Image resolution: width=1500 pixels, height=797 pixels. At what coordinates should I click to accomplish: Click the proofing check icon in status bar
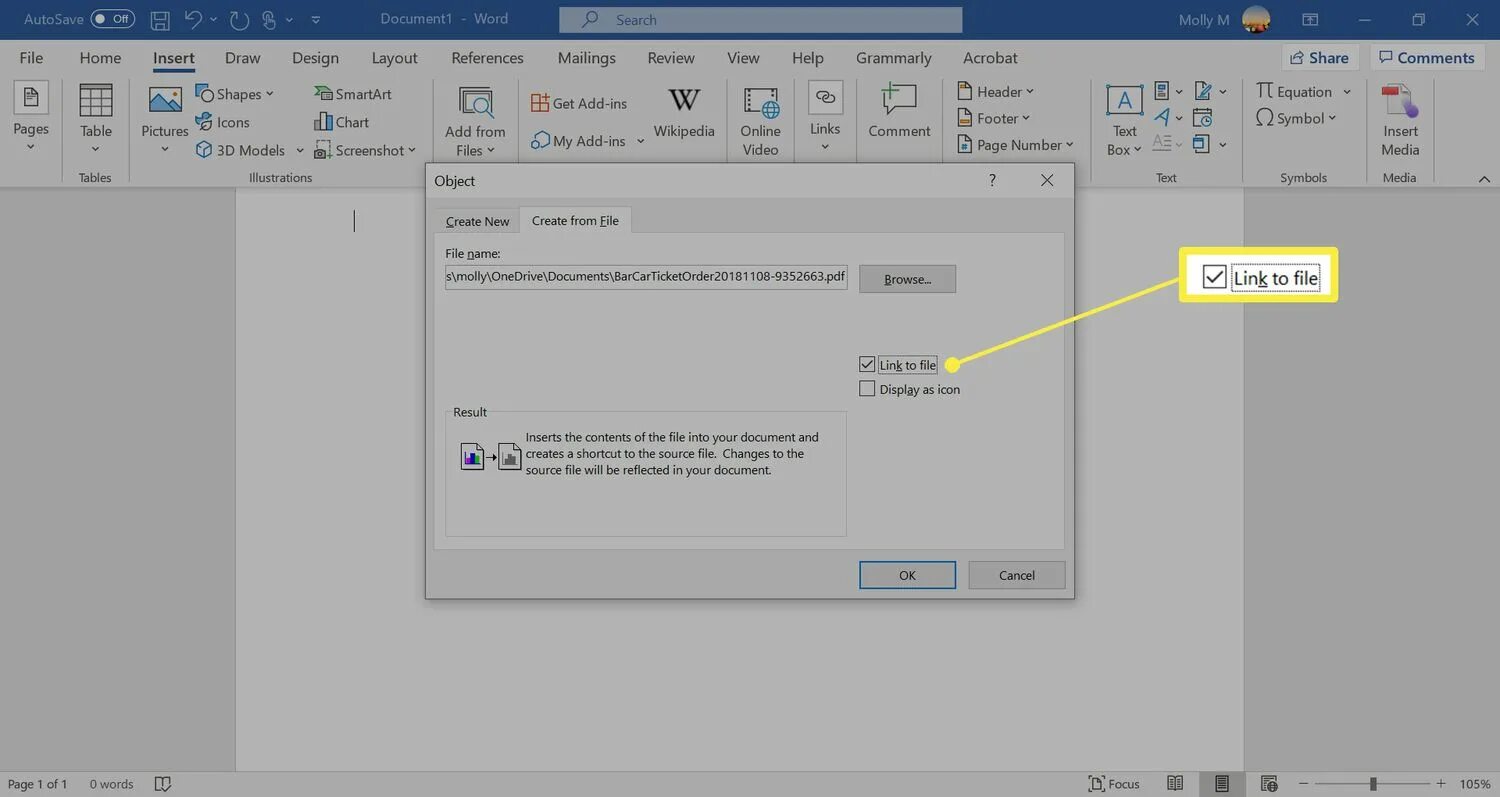point(164,784)
